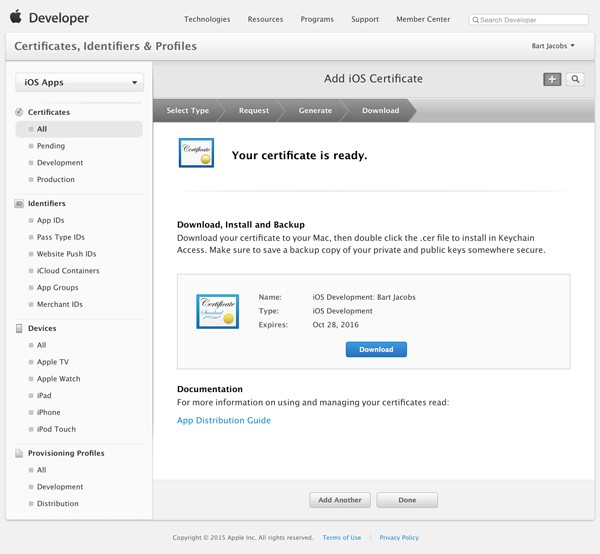
Task: Click the Developer title text
Action: [x=59, y=18]
